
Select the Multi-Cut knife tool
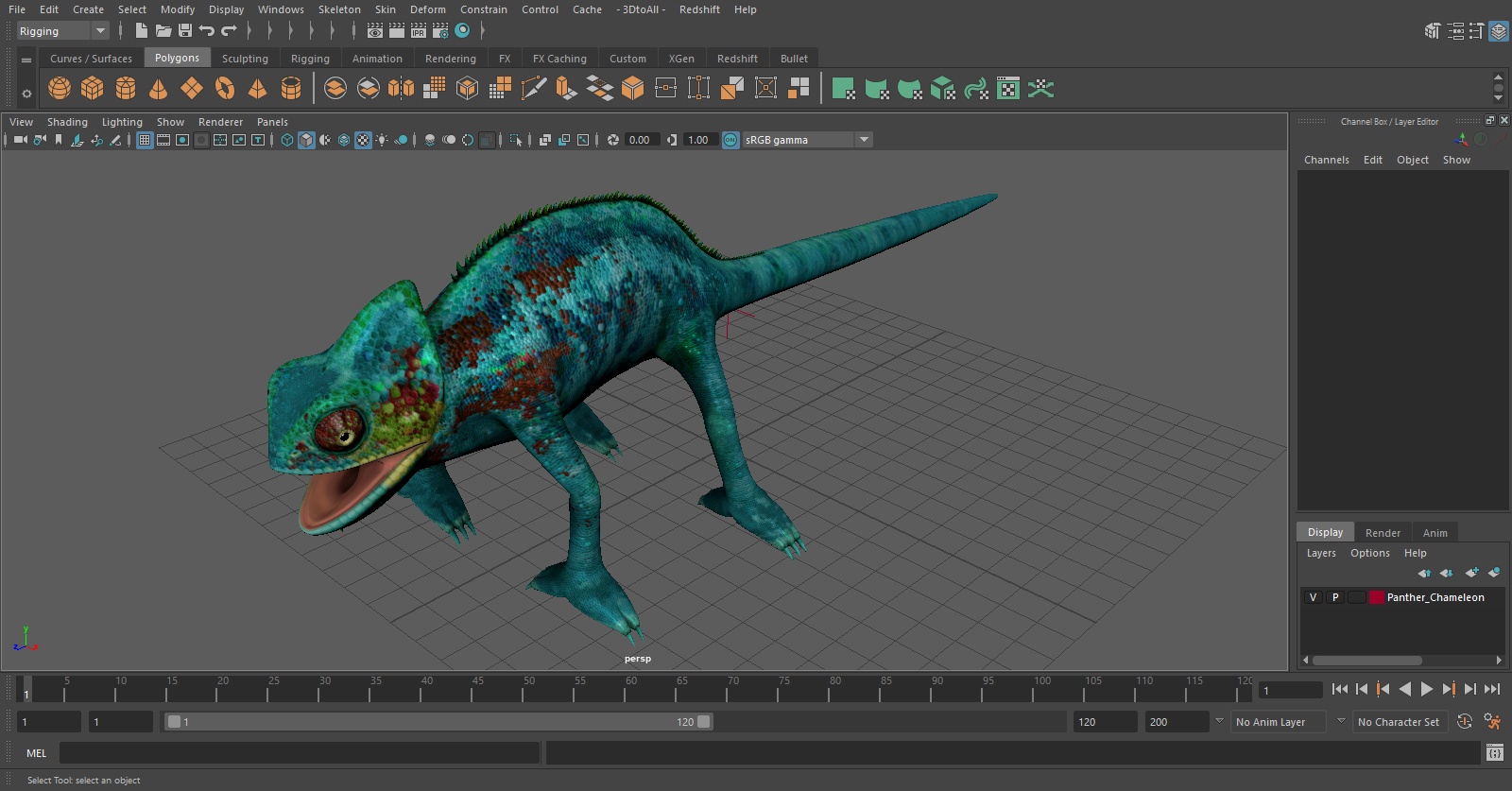tap(534, 89)
